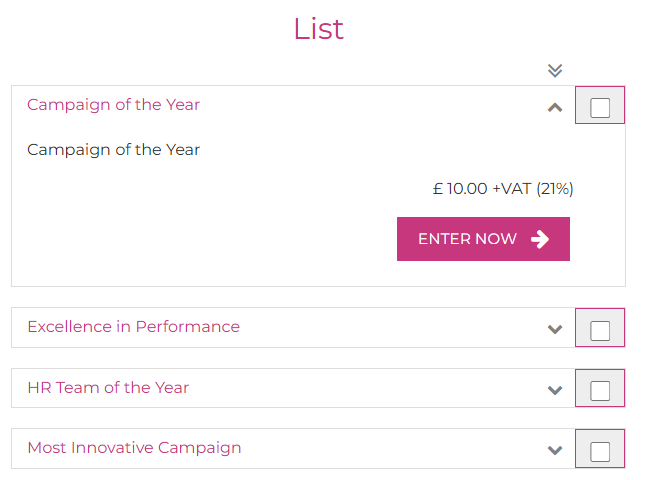Click the arrow icon on Enter Now

coord(540,239)
